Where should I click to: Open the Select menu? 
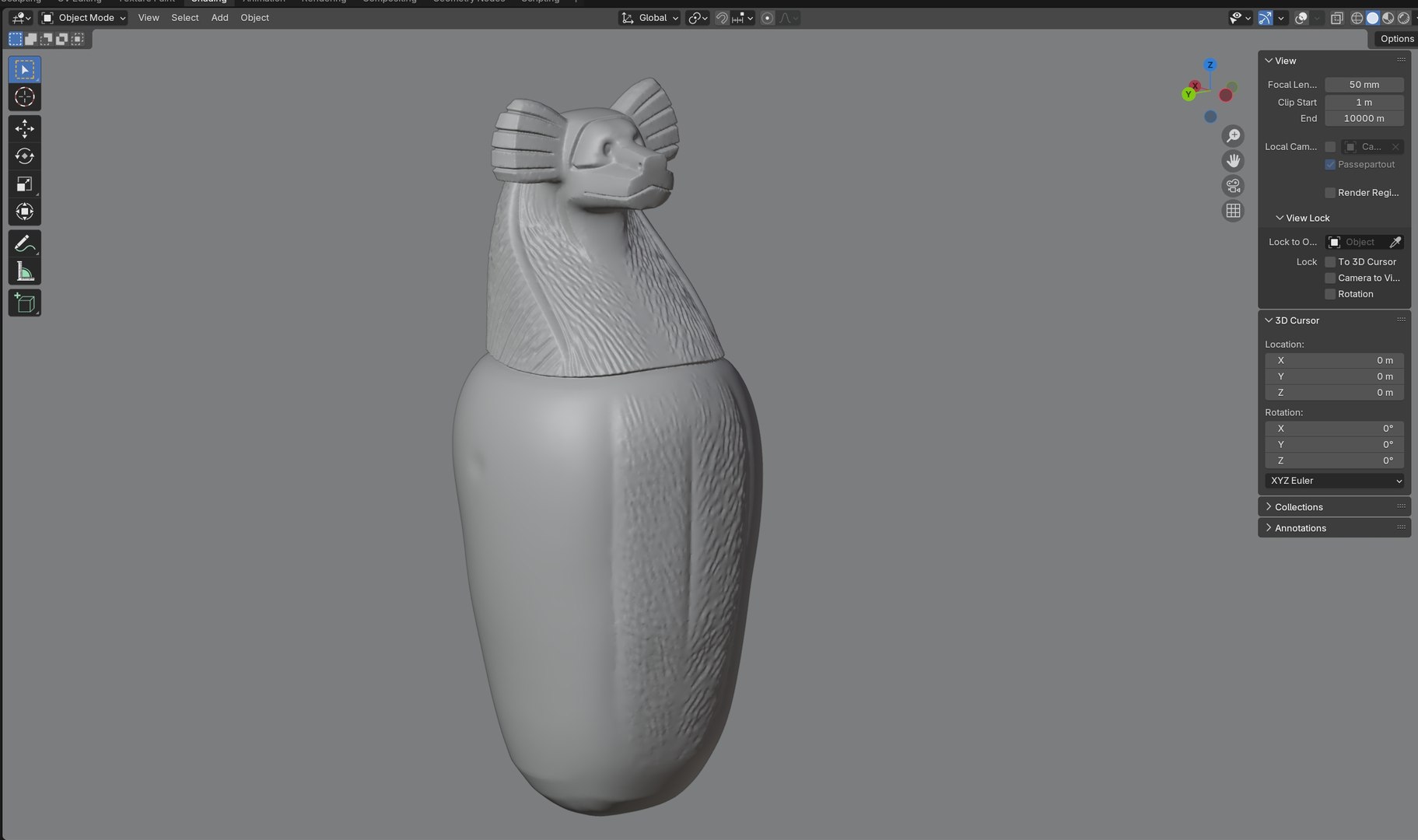pos(185,18)
